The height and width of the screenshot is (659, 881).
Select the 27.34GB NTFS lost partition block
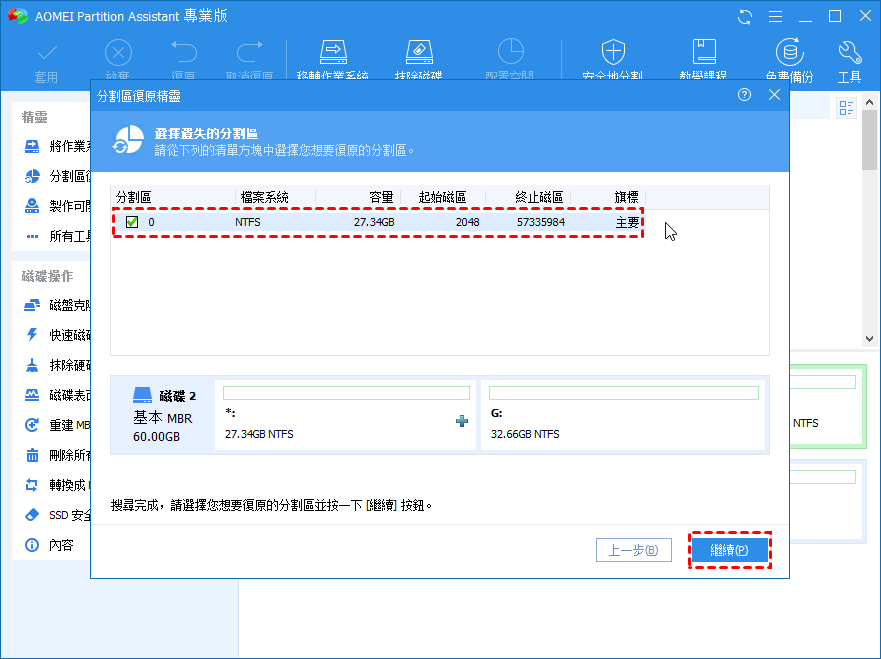pos(346,415)
